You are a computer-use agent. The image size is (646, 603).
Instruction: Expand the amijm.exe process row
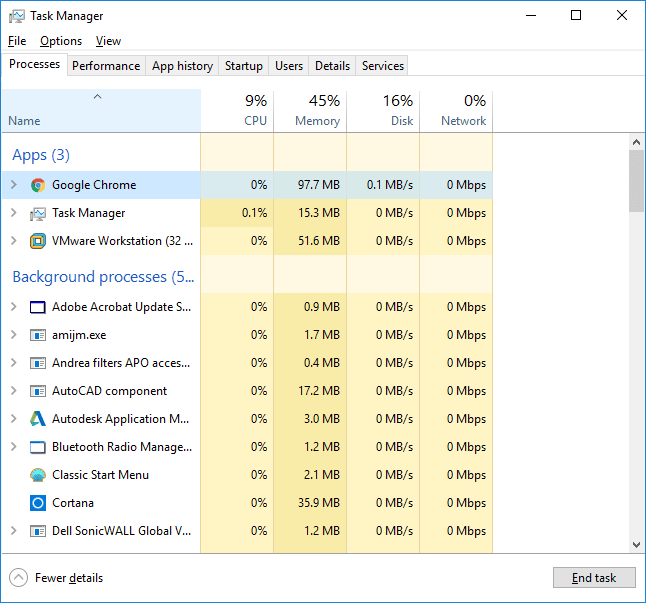click(14, 335)
